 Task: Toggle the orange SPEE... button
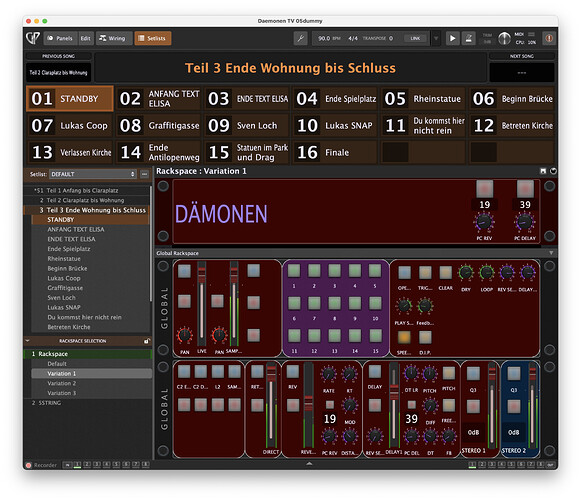pyautogui.click(x=404, y=337)
